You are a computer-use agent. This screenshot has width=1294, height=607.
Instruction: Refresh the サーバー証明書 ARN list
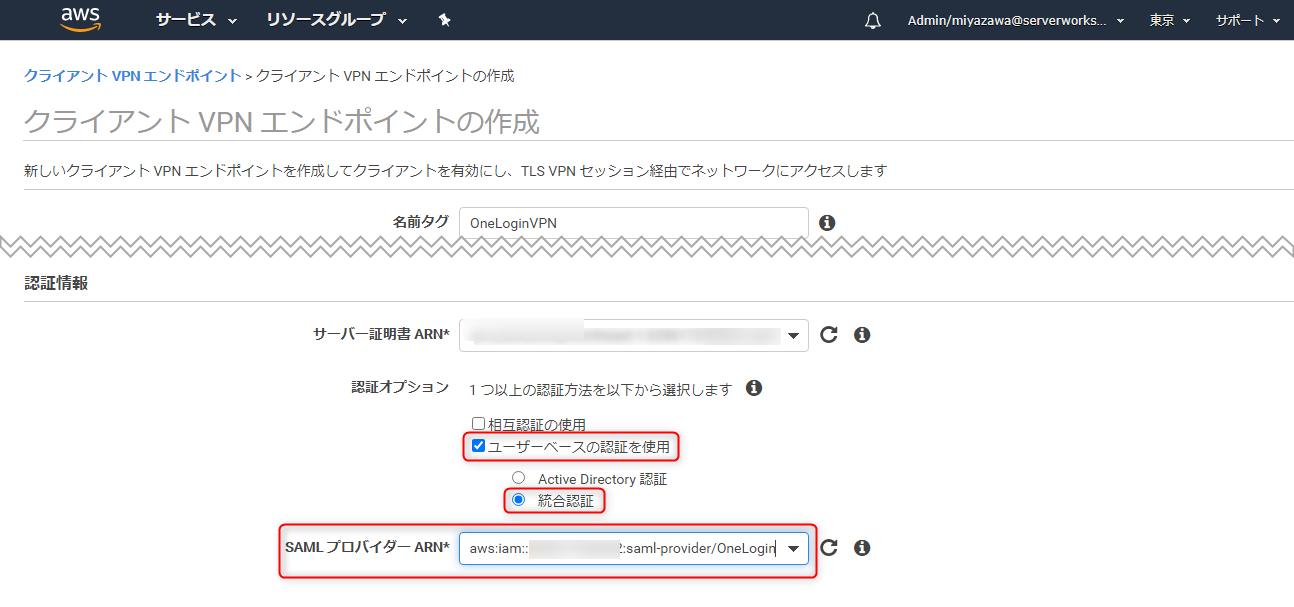tap(828, 335)
